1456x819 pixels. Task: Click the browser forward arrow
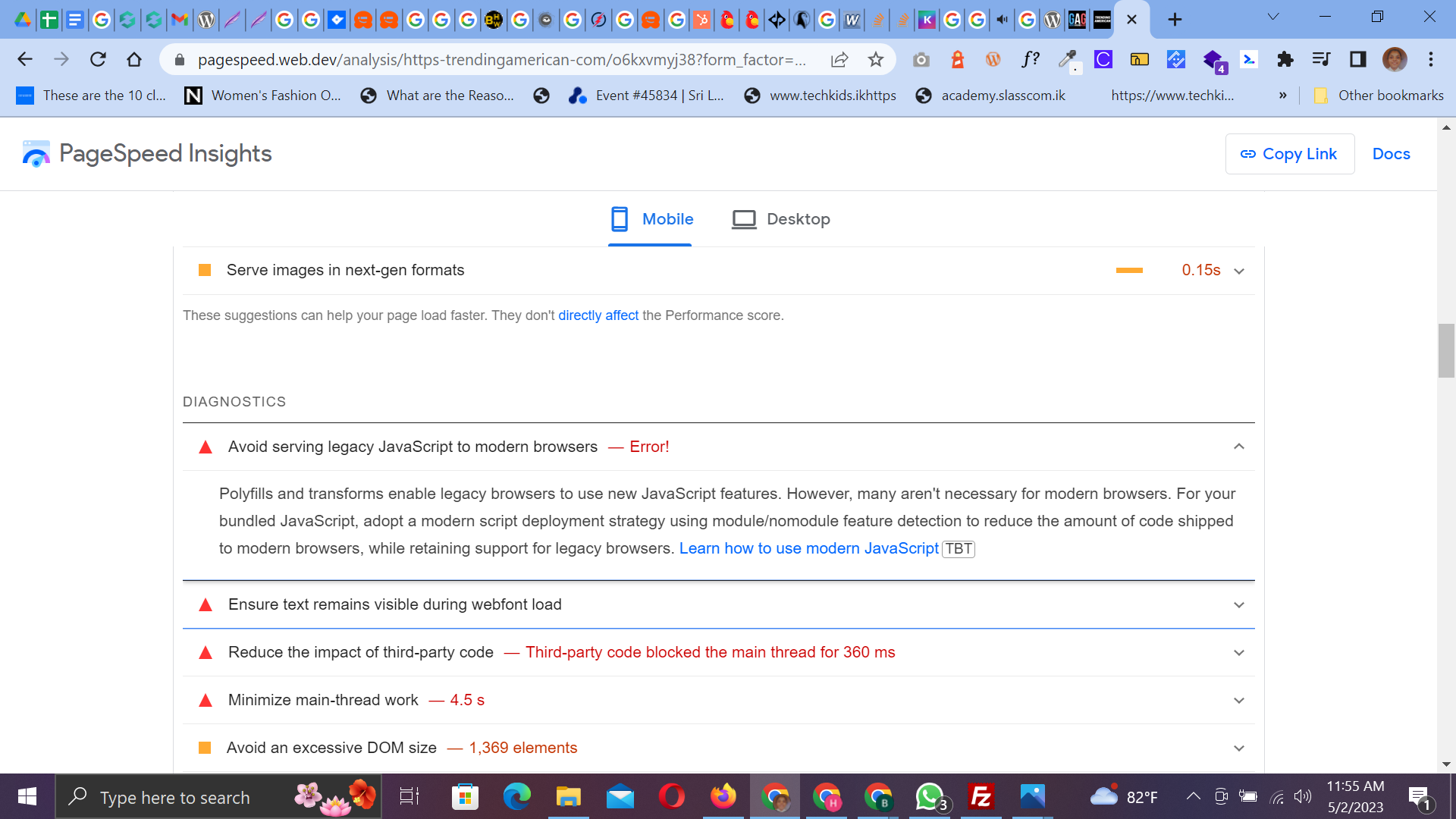61,59
